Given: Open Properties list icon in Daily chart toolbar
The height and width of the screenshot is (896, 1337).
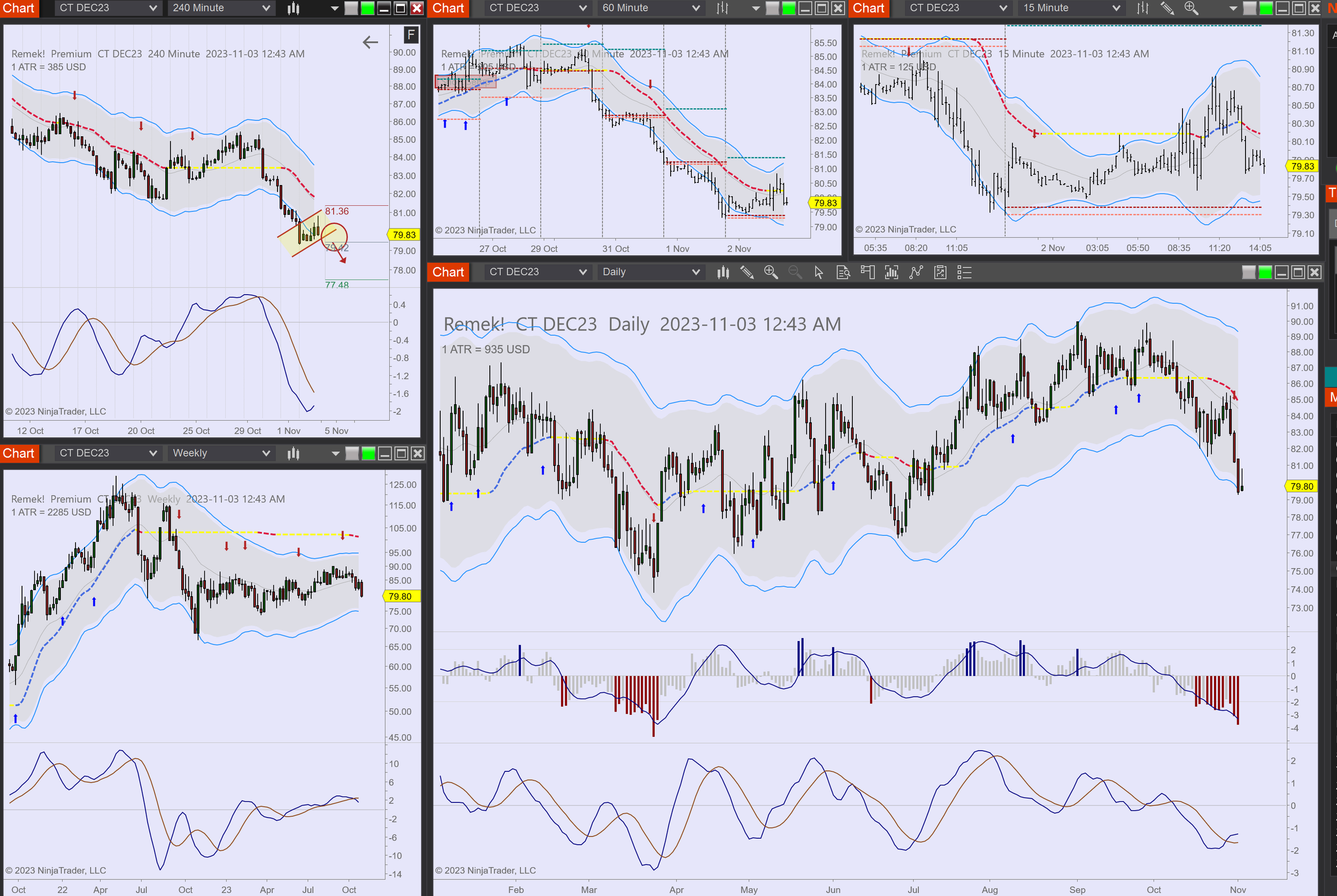Looking at the screenshot, I should point(964,272).
